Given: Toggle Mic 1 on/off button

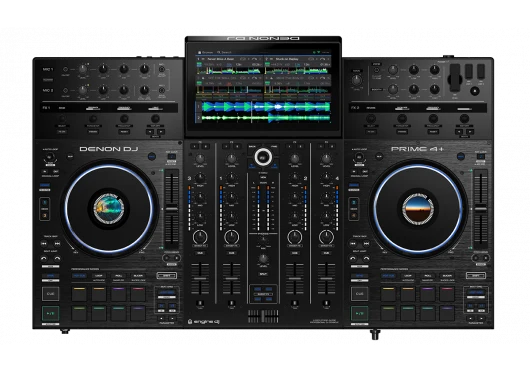Looking at the screenshot, I should pyautogui.click(x=66, y=70).
